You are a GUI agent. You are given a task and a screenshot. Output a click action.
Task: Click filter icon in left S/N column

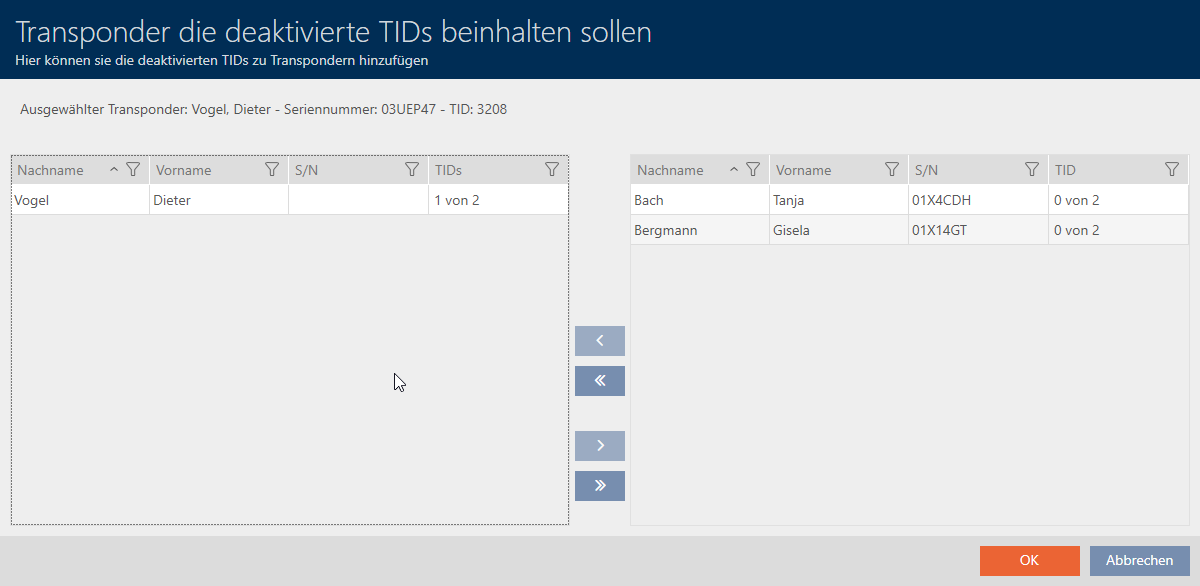(x=411, y=170)
